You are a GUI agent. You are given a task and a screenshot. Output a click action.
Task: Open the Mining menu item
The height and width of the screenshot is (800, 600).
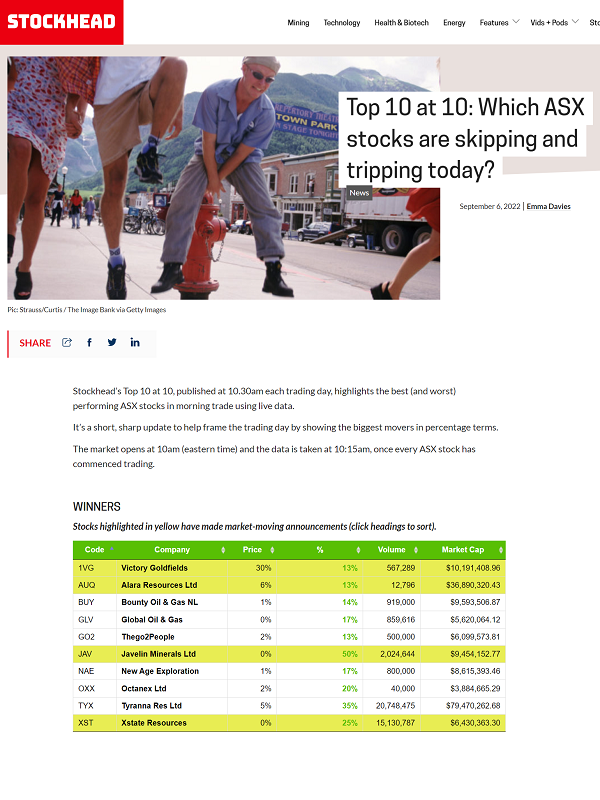[298, 22]
